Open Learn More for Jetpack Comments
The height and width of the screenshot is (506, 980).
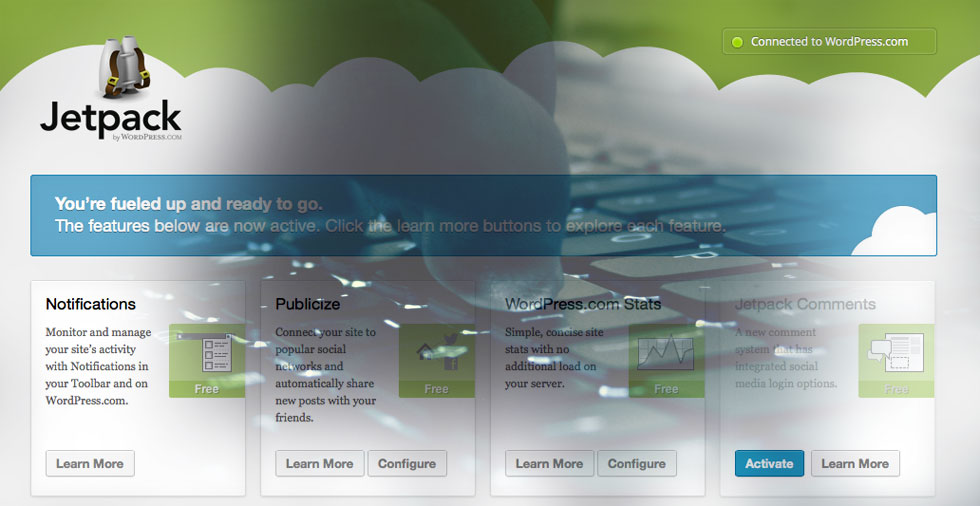855,464
